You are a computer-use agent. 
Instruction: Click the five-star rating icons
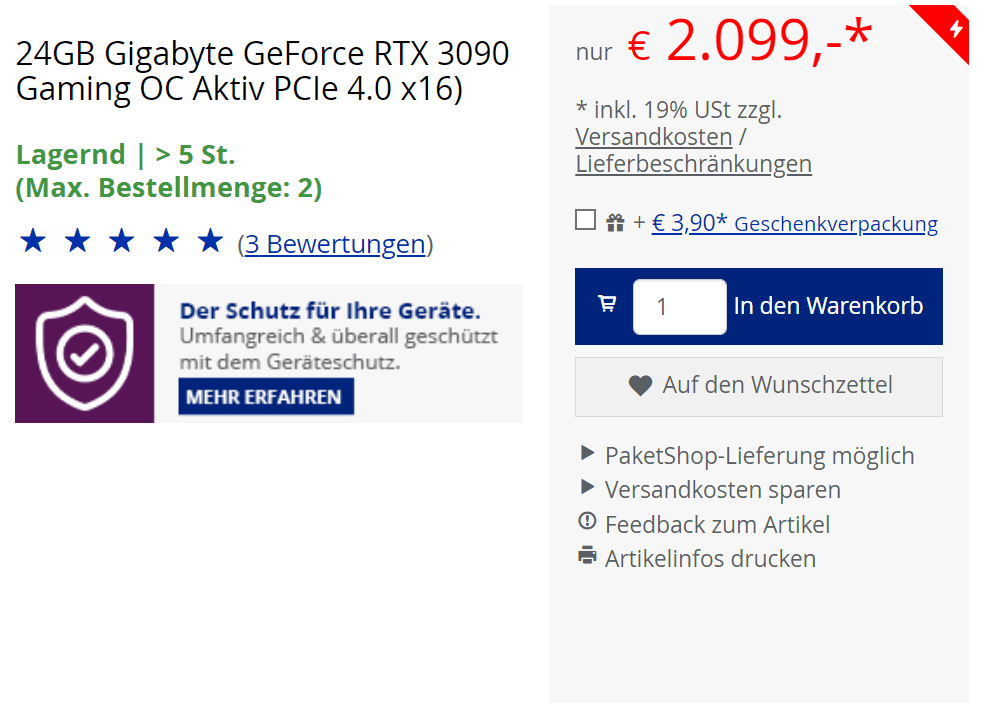click(121, 241)
